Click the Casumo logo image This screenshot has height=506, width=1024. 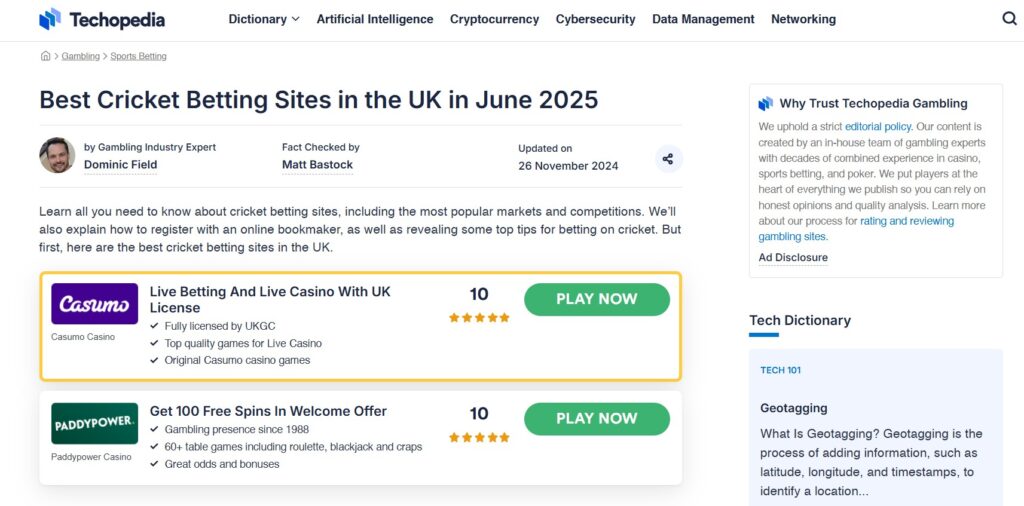[95, 304]
